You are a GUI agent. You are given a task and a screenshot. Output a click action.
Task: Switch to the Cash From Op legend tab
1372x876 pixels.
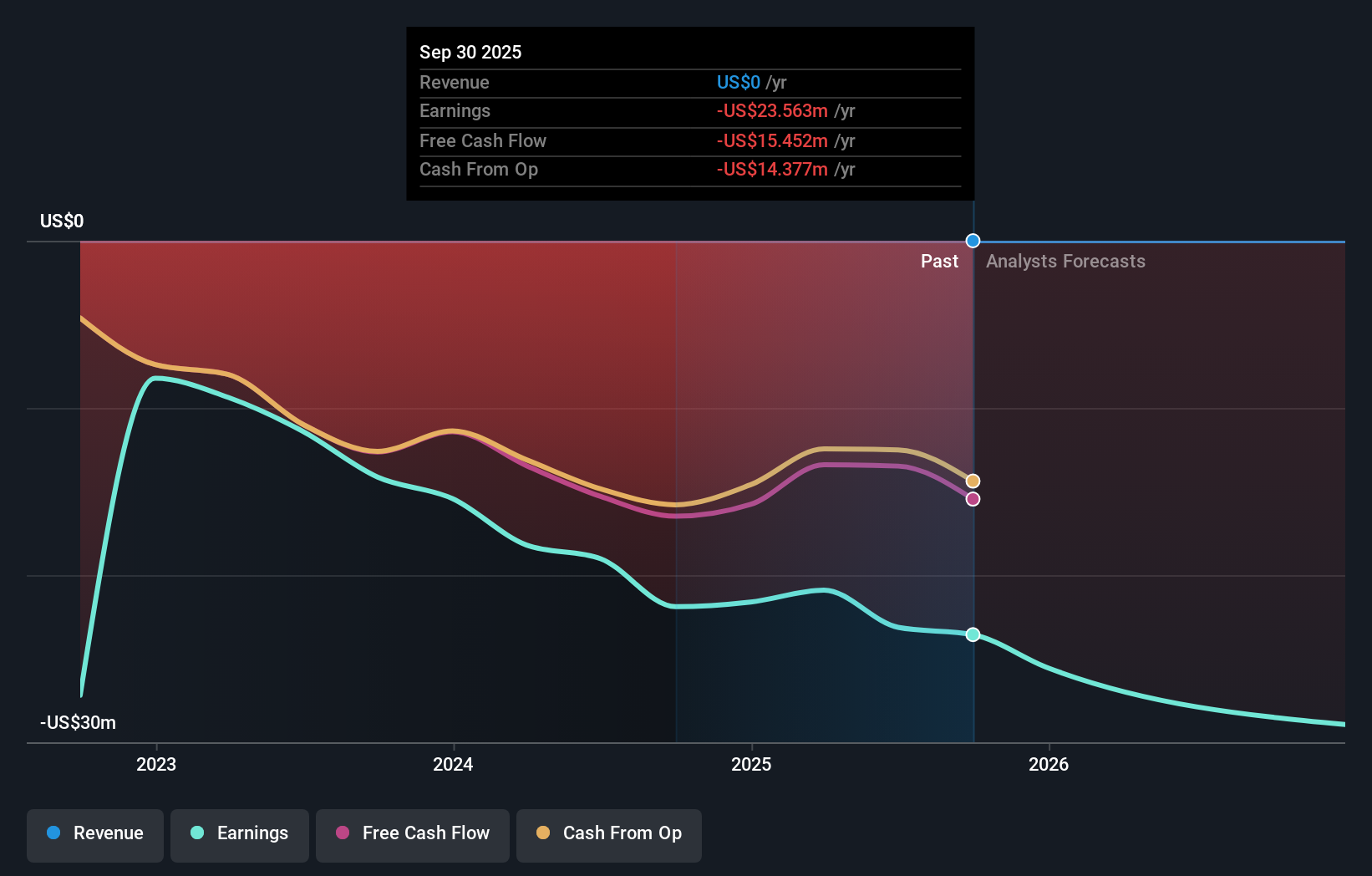(x=608, y=835)
